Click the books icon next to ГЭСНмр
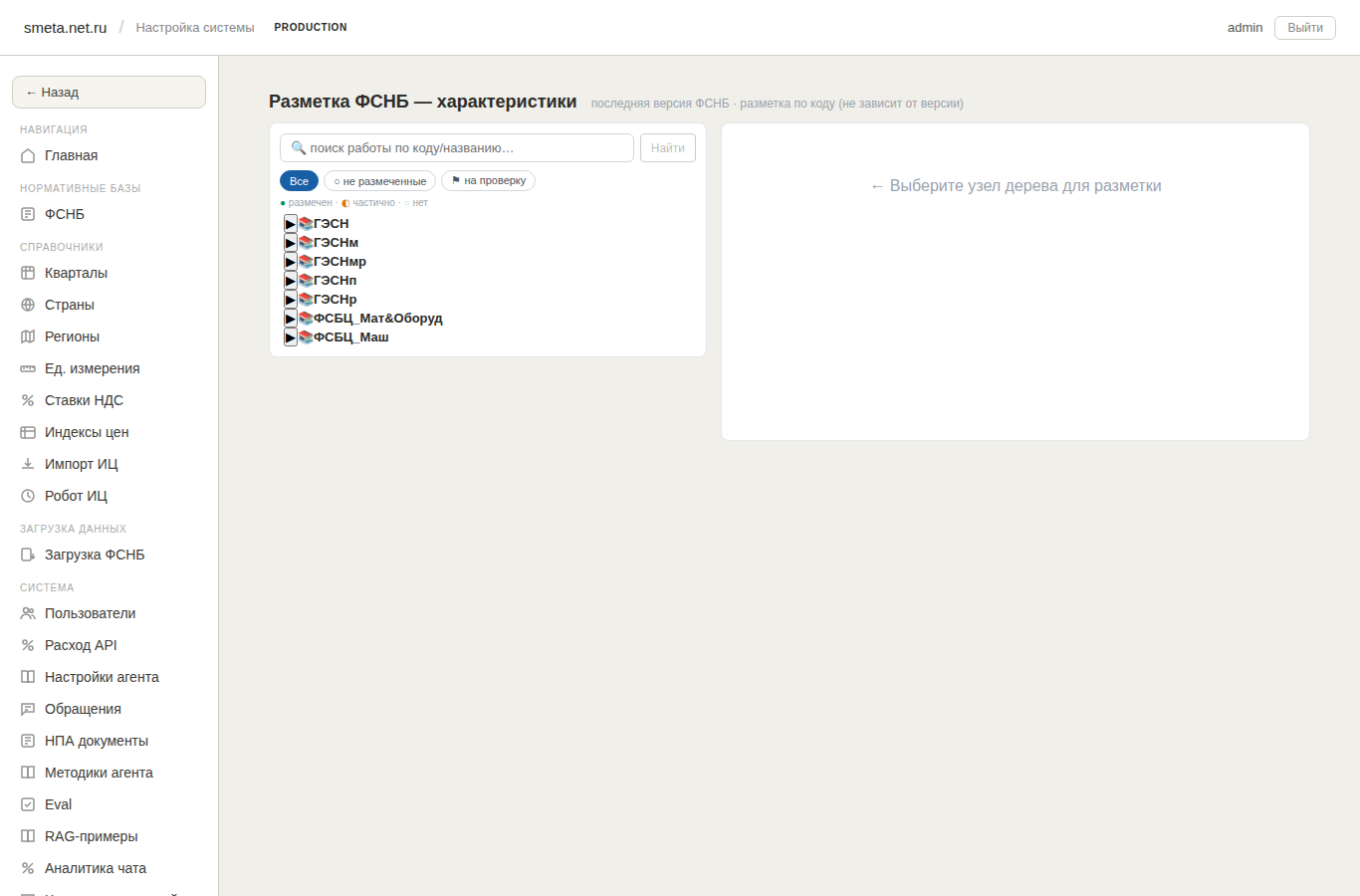This screenshot has height=896, width=1360. pyautogui.click(x=306, y=262)
